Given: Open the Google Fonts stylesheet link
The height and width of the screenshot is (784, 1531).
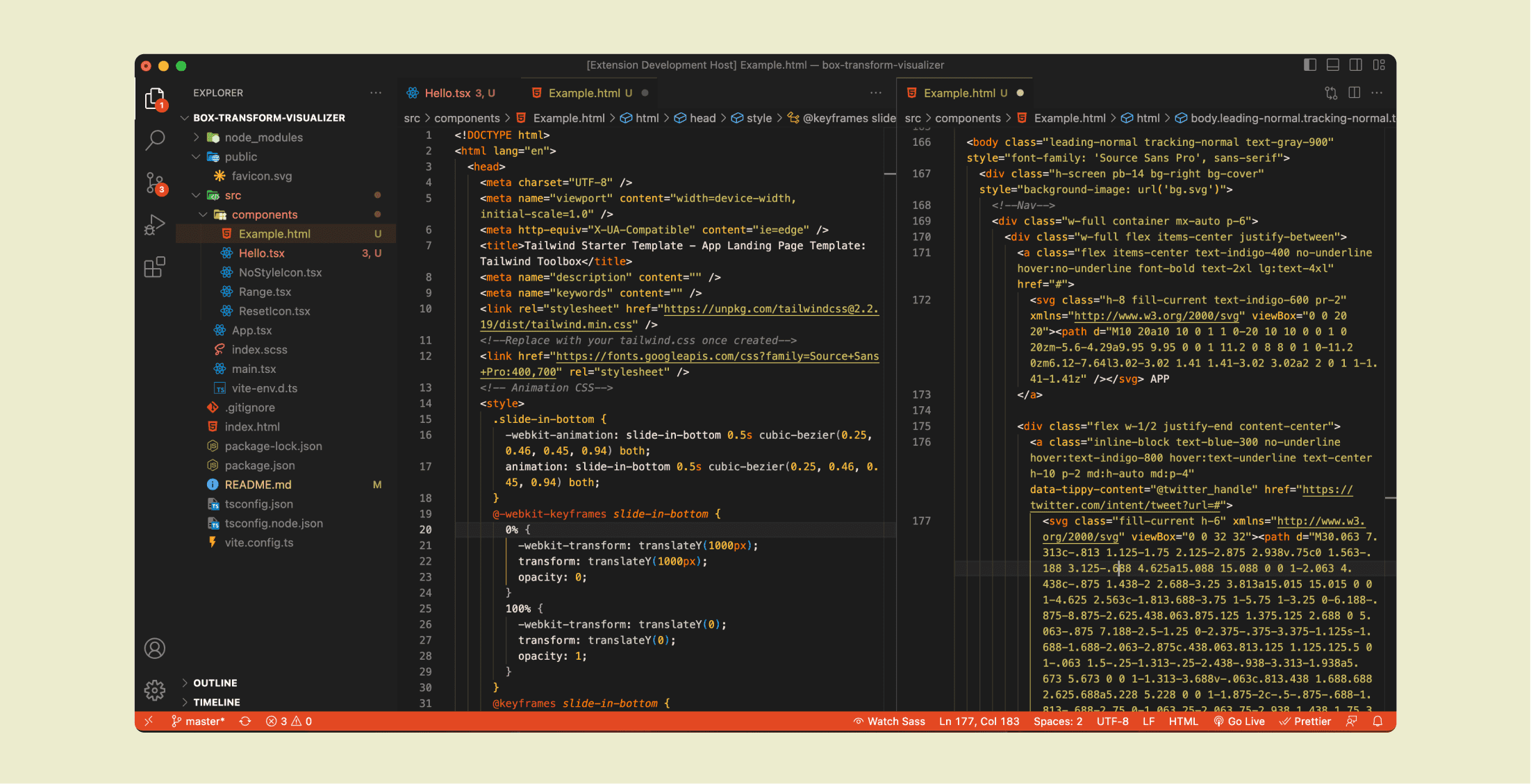Looking at the screenshot, I should [718, 356].
